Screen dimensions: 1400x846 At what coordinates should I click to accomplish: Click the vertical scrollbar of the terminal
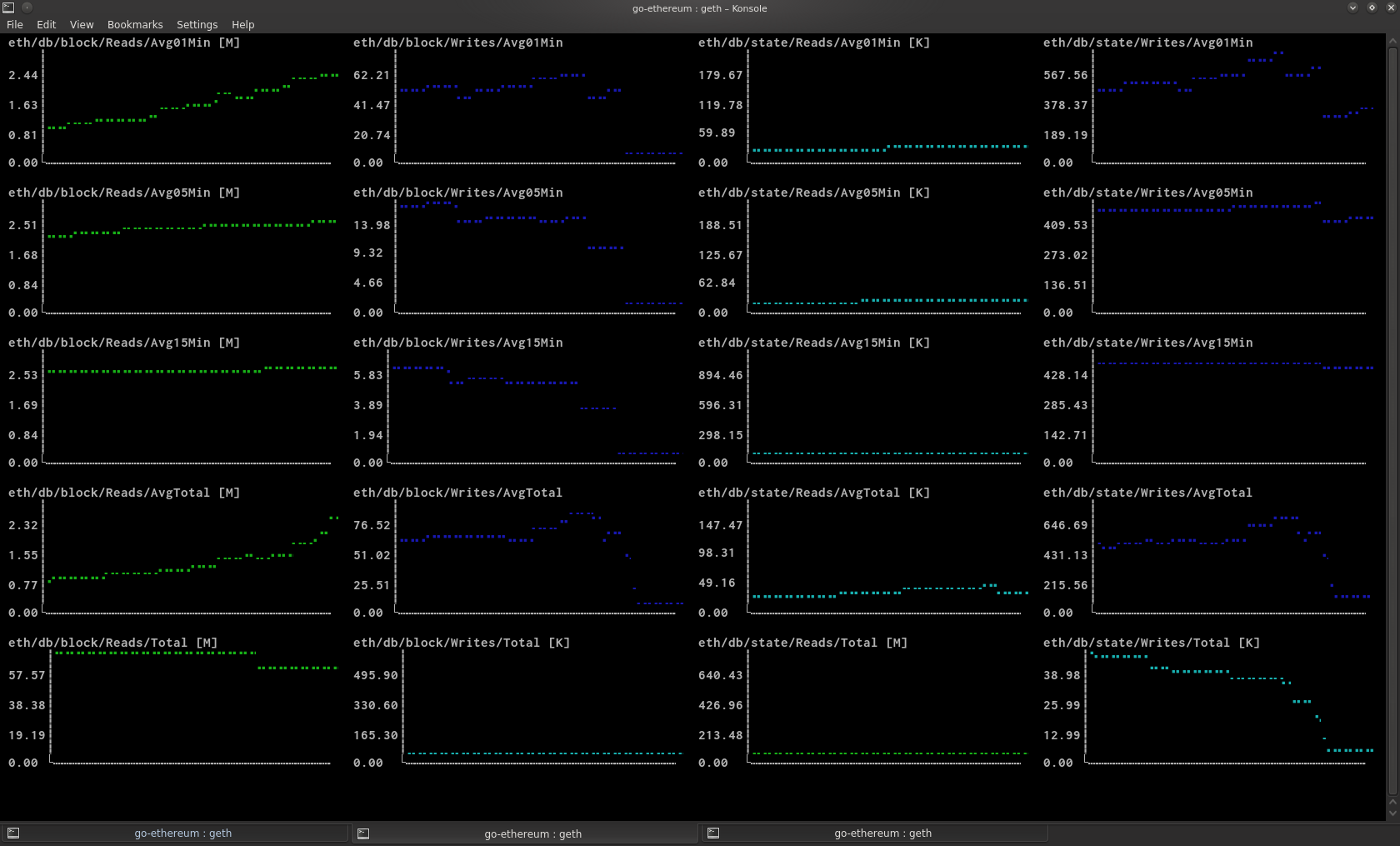tap(1392, 421)
